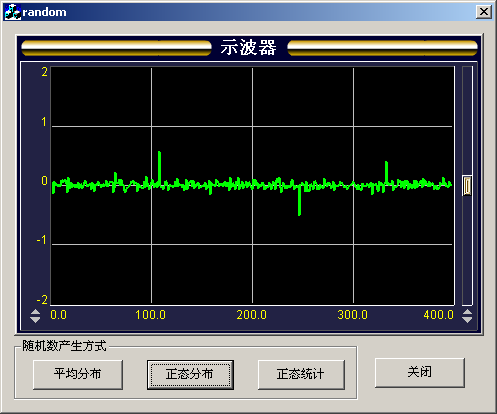Viewport: 497px width, 414px height.
Task: Choose the 正态分布 button
Action: [x=190, y=374]
